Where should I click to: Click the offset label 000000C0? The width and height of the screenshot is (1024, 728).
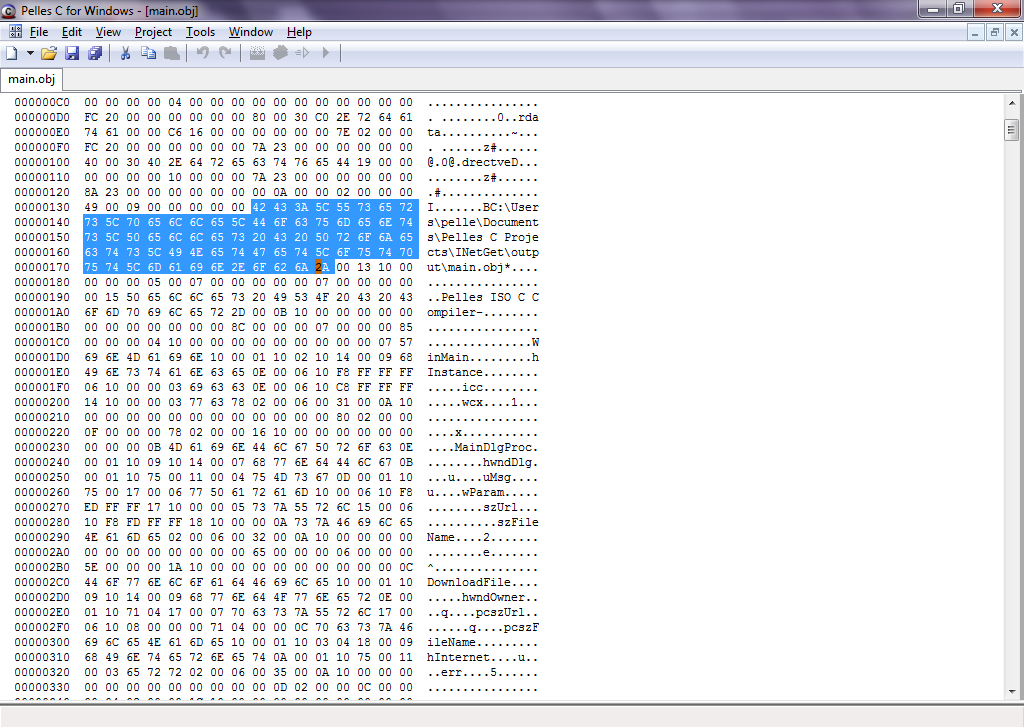point(42,103)
